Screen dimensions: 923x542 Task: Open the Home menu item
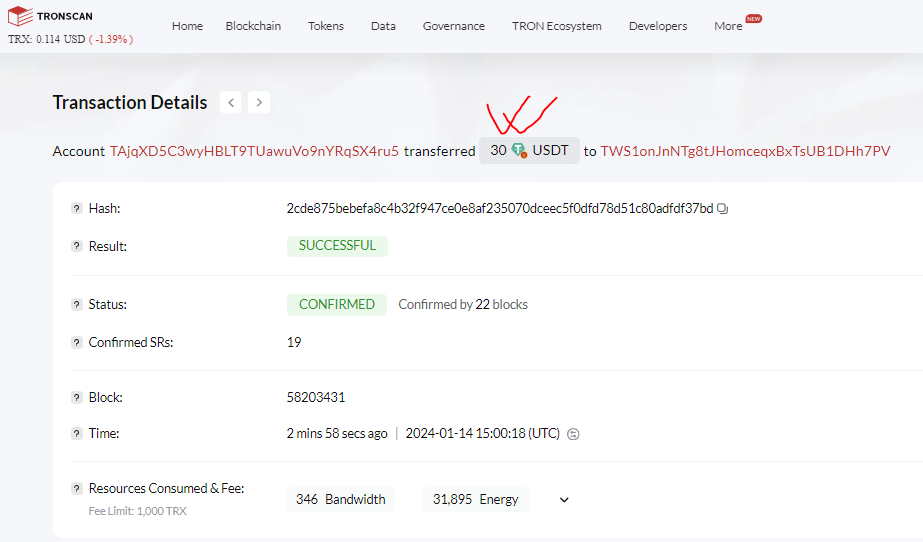(x=187, y=26)
